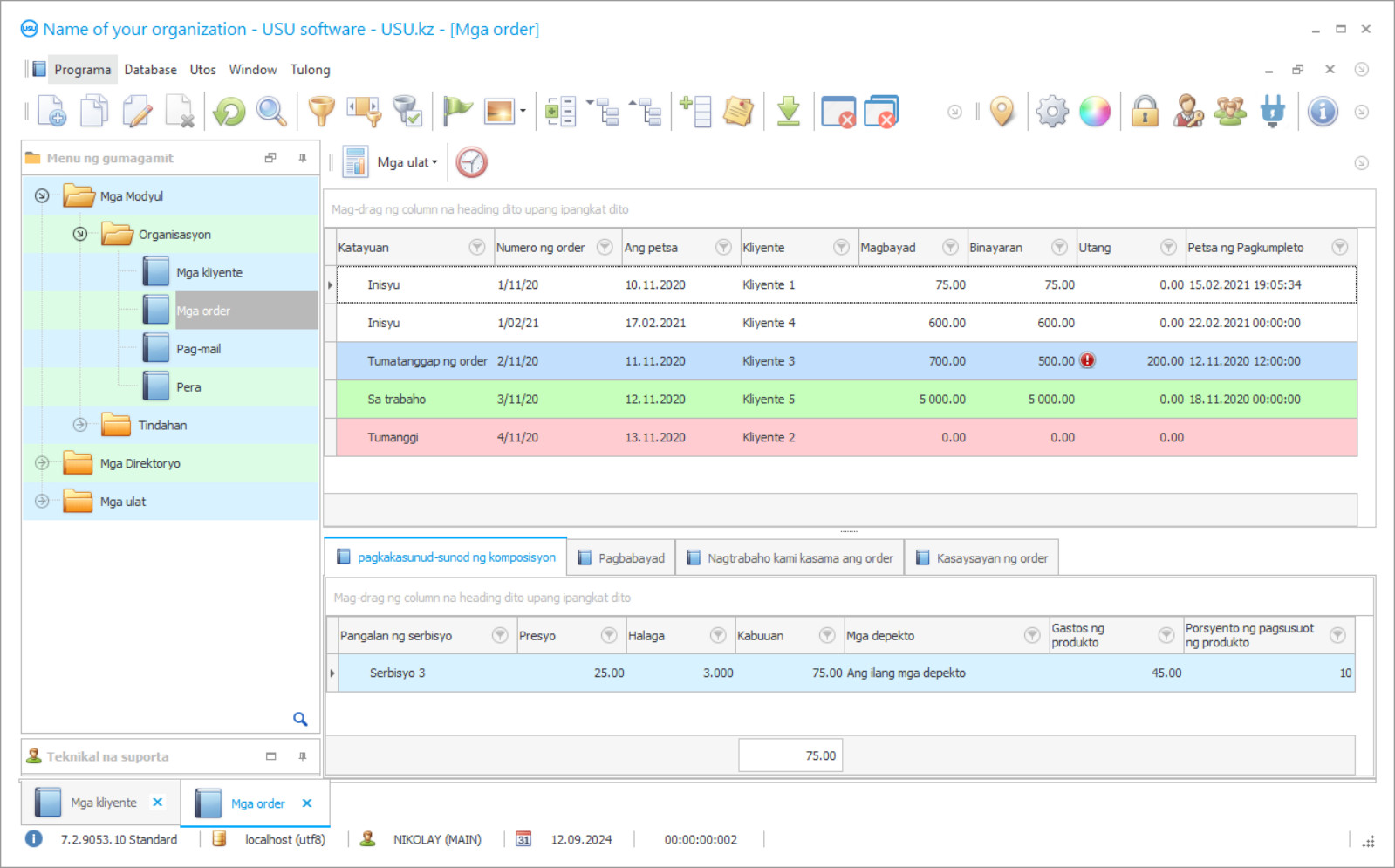The height and width of the screenshot is (868, 1395).
Task: Click the copy record icon
Action: [x=94, y=112]
